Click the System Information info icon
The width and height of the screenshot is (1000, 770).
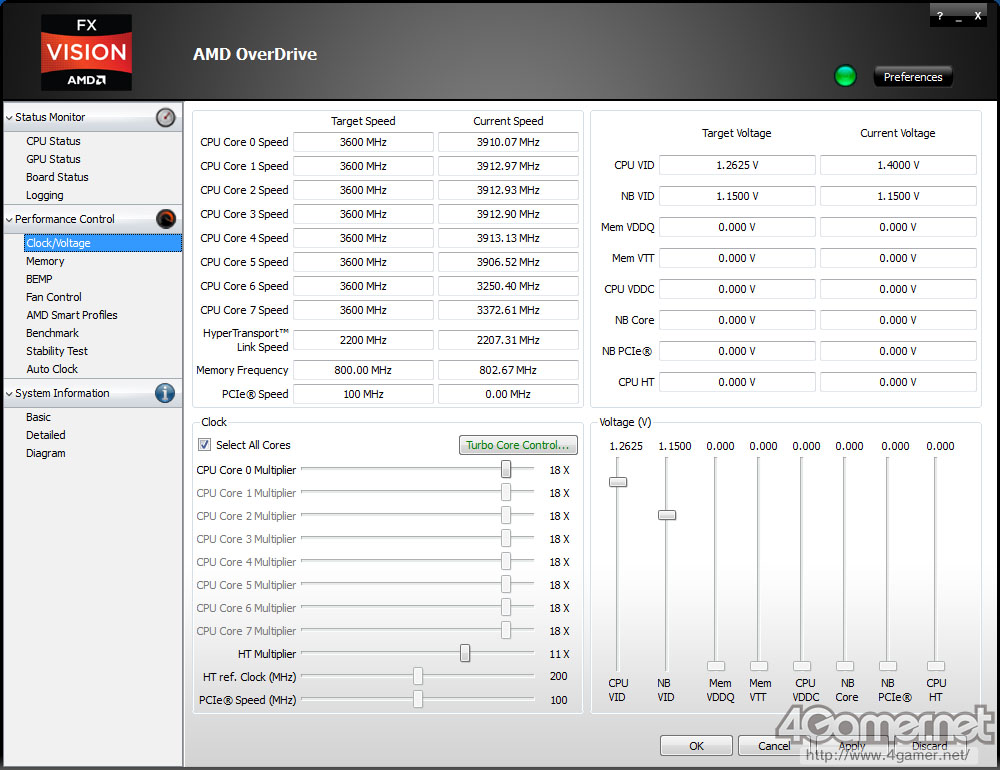coord(166,393)
